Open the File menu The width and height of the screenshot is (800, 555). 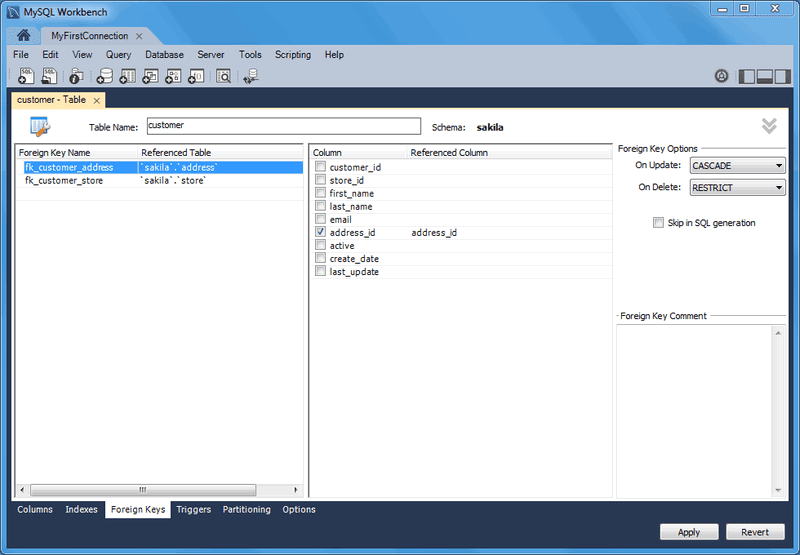pyautogui.click(x=21, y=55)
